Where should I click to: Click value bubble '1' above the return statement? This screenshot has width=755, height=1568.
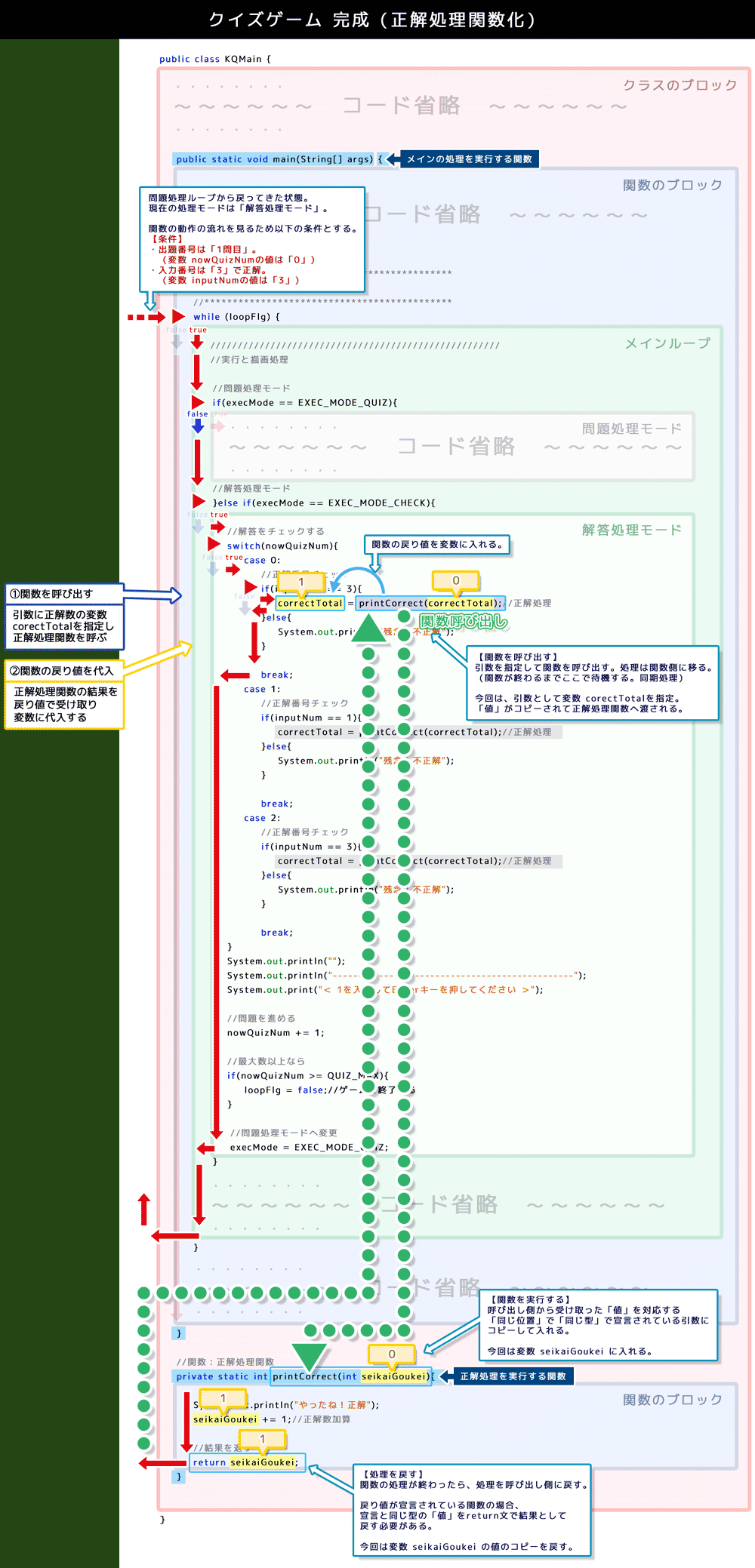tap(263, 1440)
